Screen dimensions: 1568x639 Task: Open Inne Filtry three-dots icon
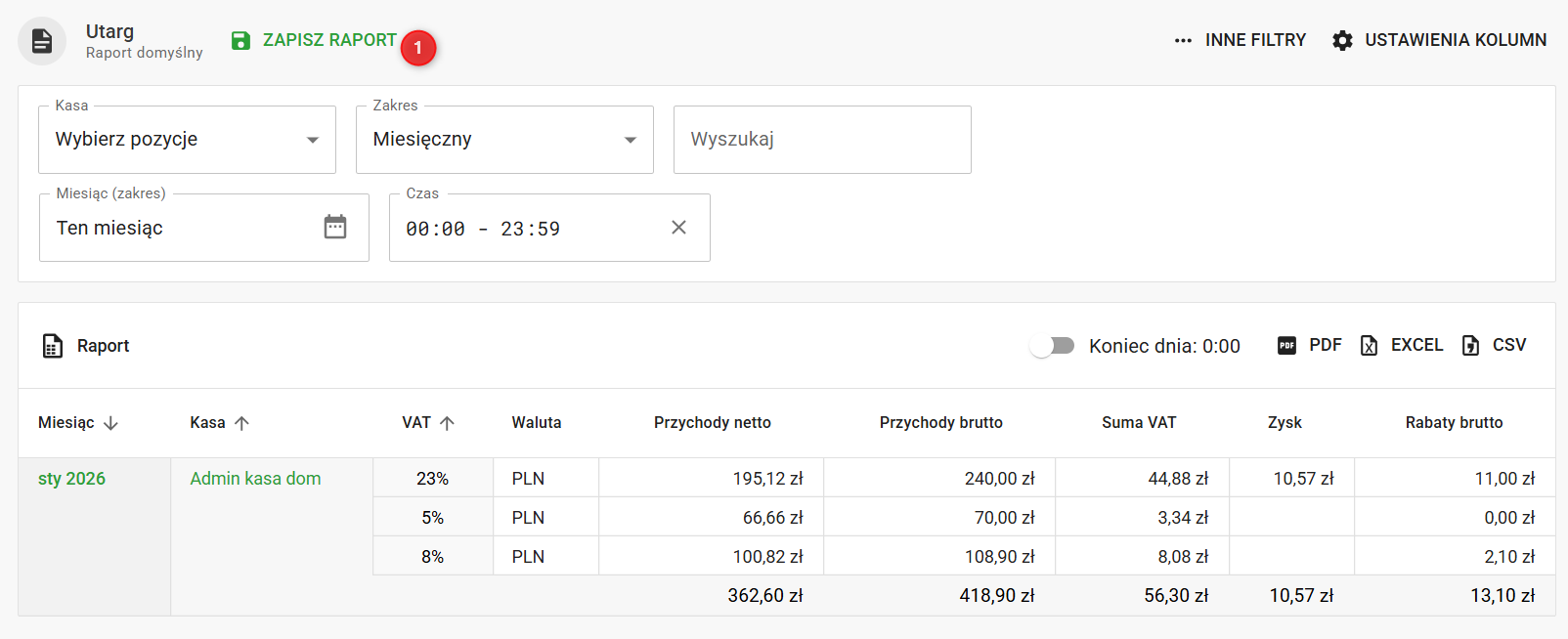tap(1183, 41)
